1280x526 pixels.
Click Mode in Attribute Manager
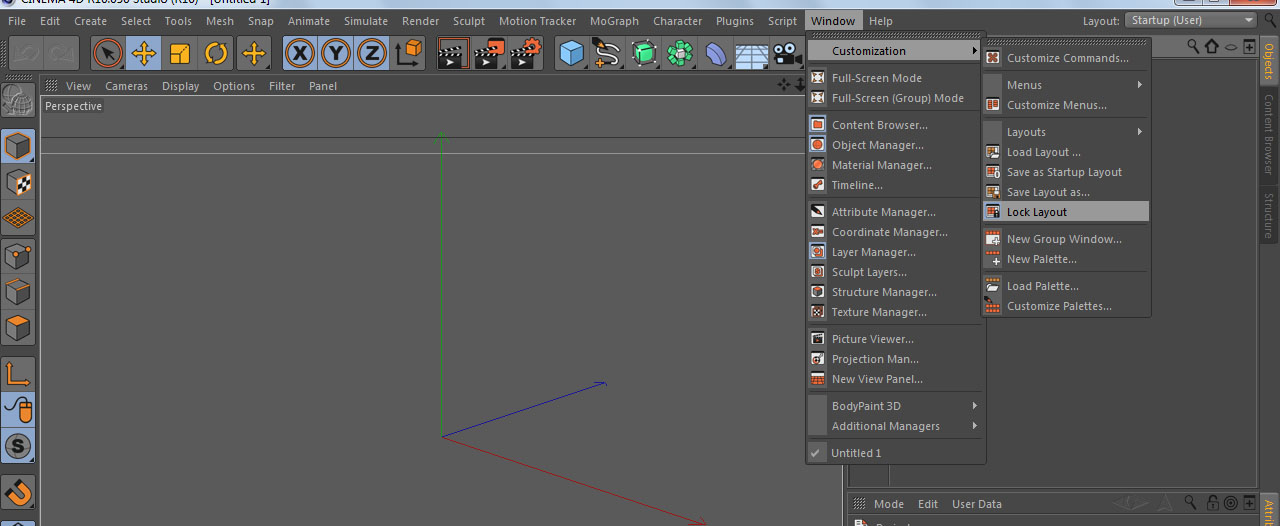pos(889,504)
